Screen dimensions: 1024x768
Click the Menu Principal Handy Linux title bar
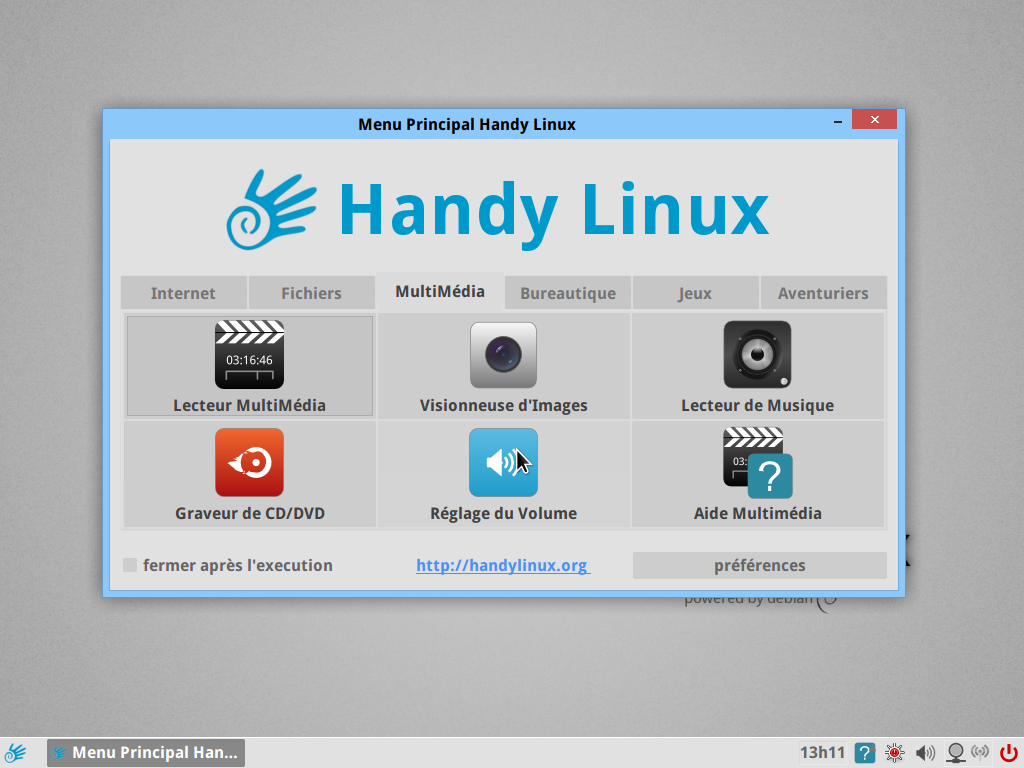point(466,124)
